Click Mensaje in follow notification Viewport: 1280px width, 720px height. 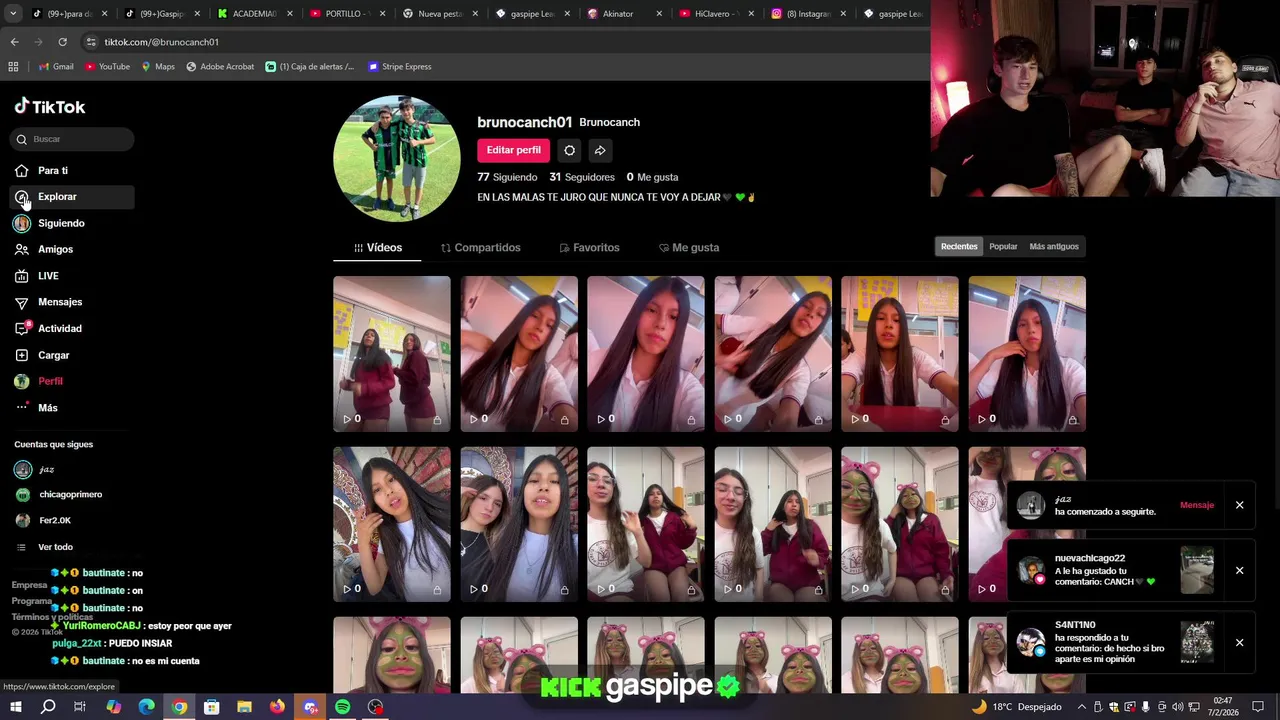point(1197,505)
